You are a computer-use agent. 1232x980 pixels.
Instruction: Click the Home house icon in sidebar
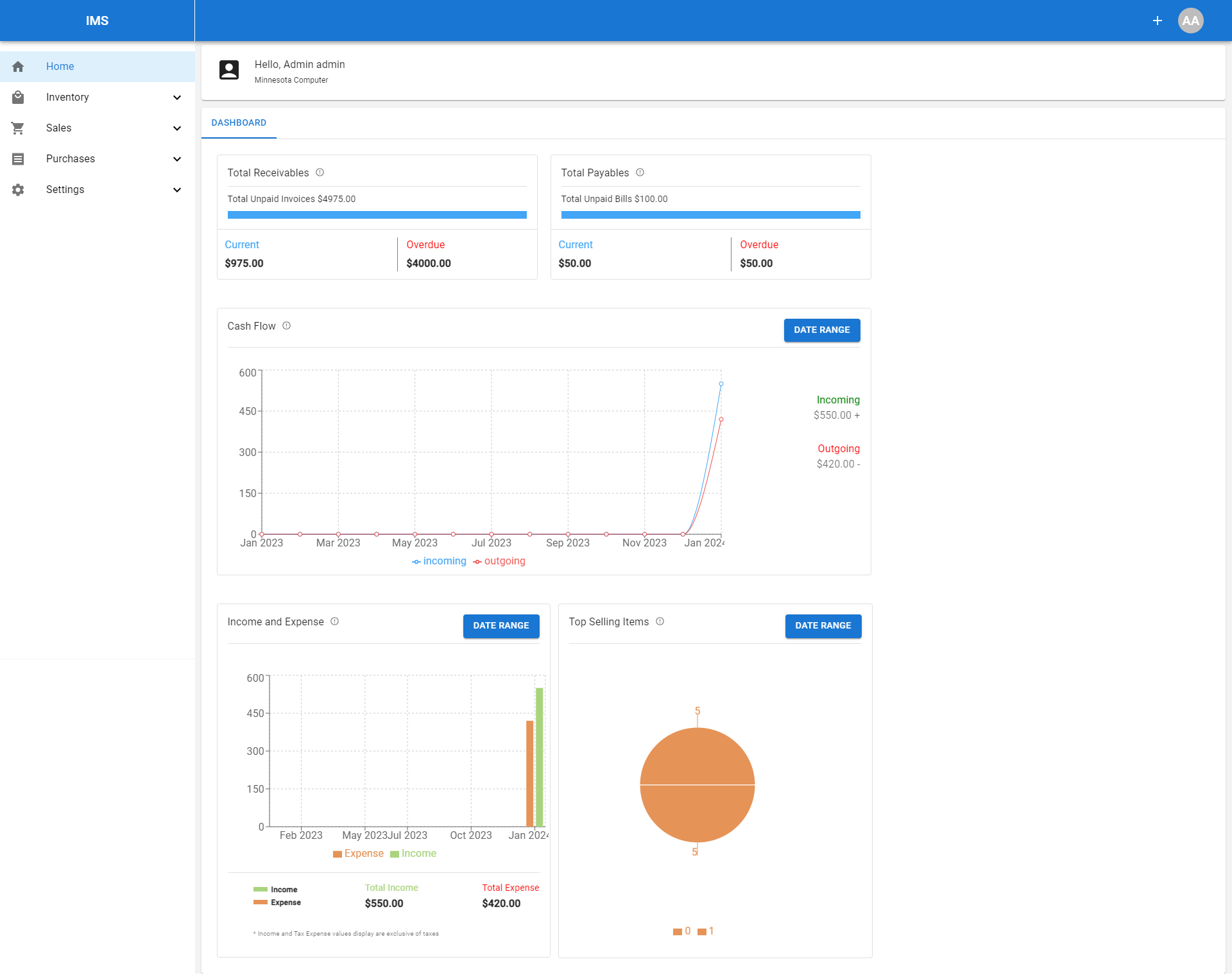click(x=18, y=67)
